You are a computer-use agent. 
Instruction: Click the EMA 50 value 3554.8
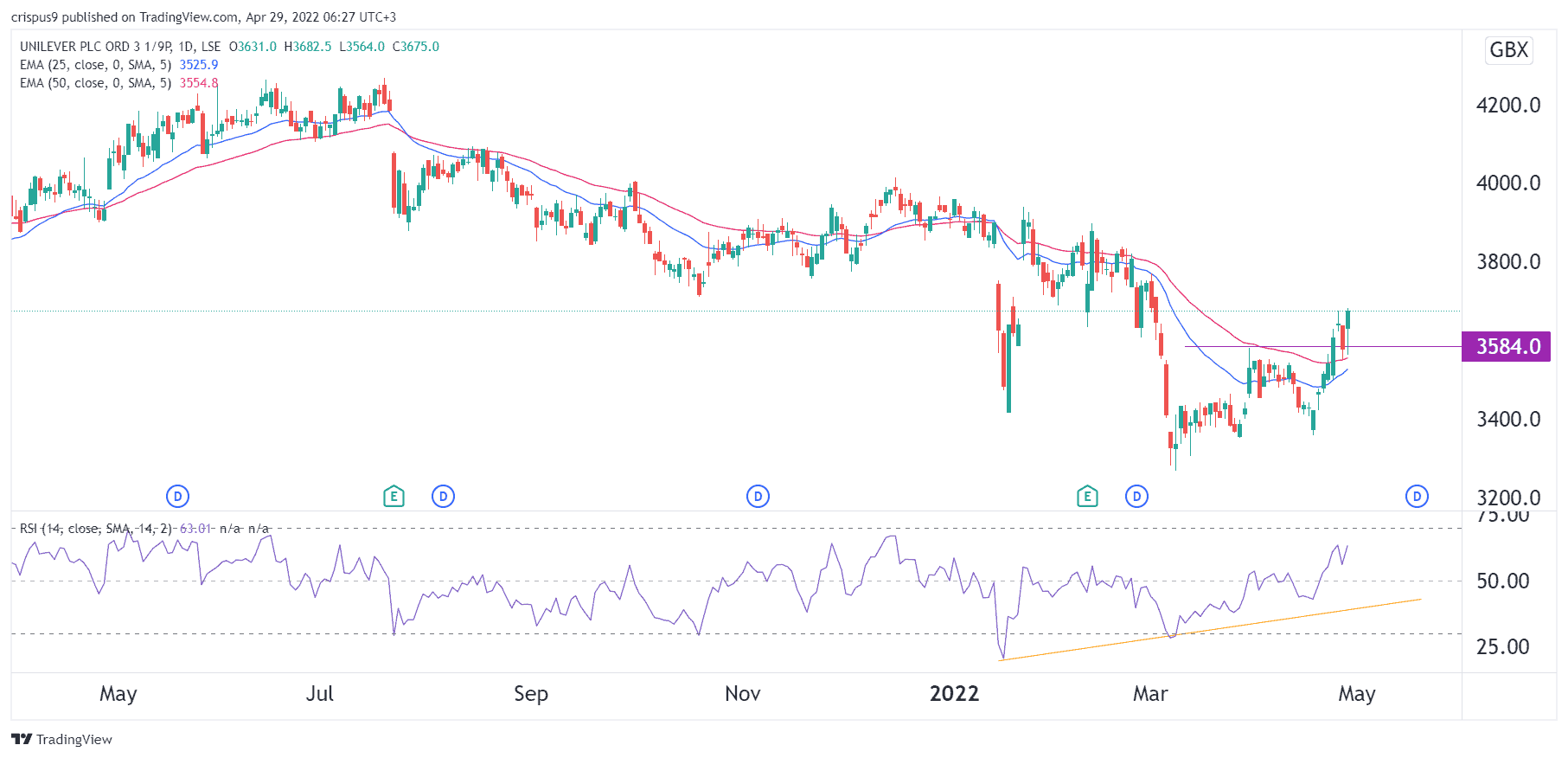(199, 83)
